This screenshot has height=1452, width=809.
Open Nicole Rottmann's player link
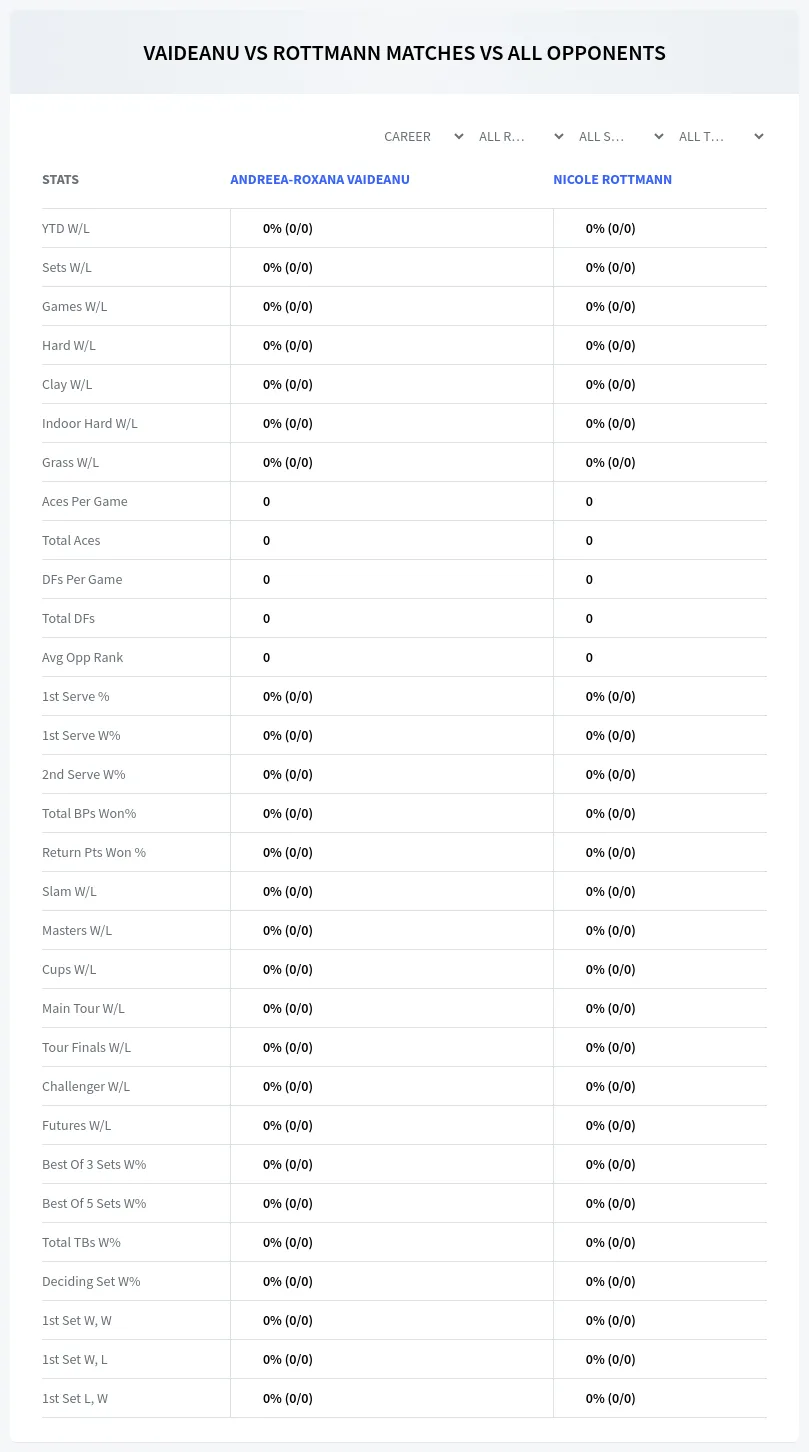612,180
